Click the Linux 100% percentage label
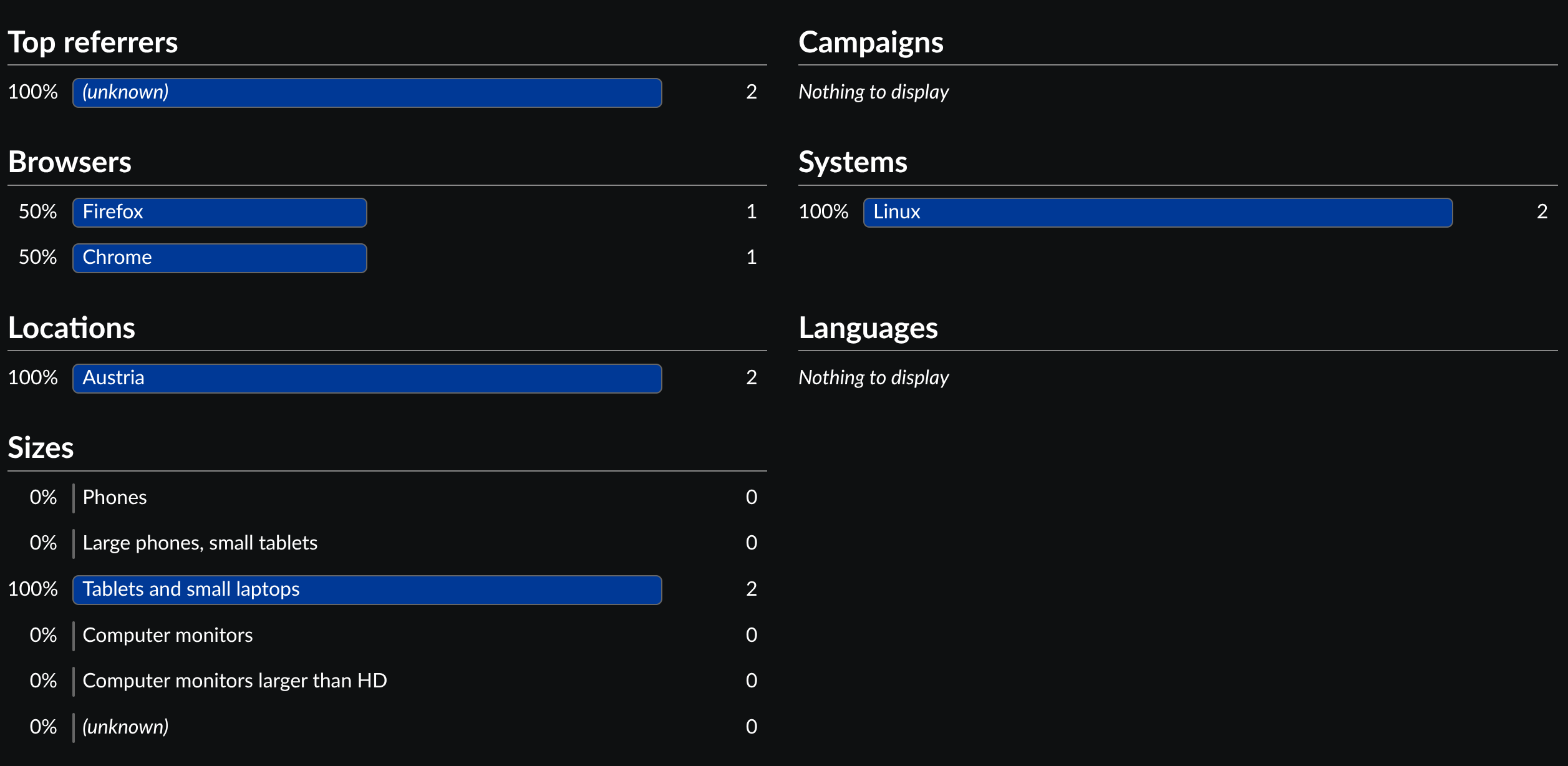Screen dimensions: 1568x766 823,212
